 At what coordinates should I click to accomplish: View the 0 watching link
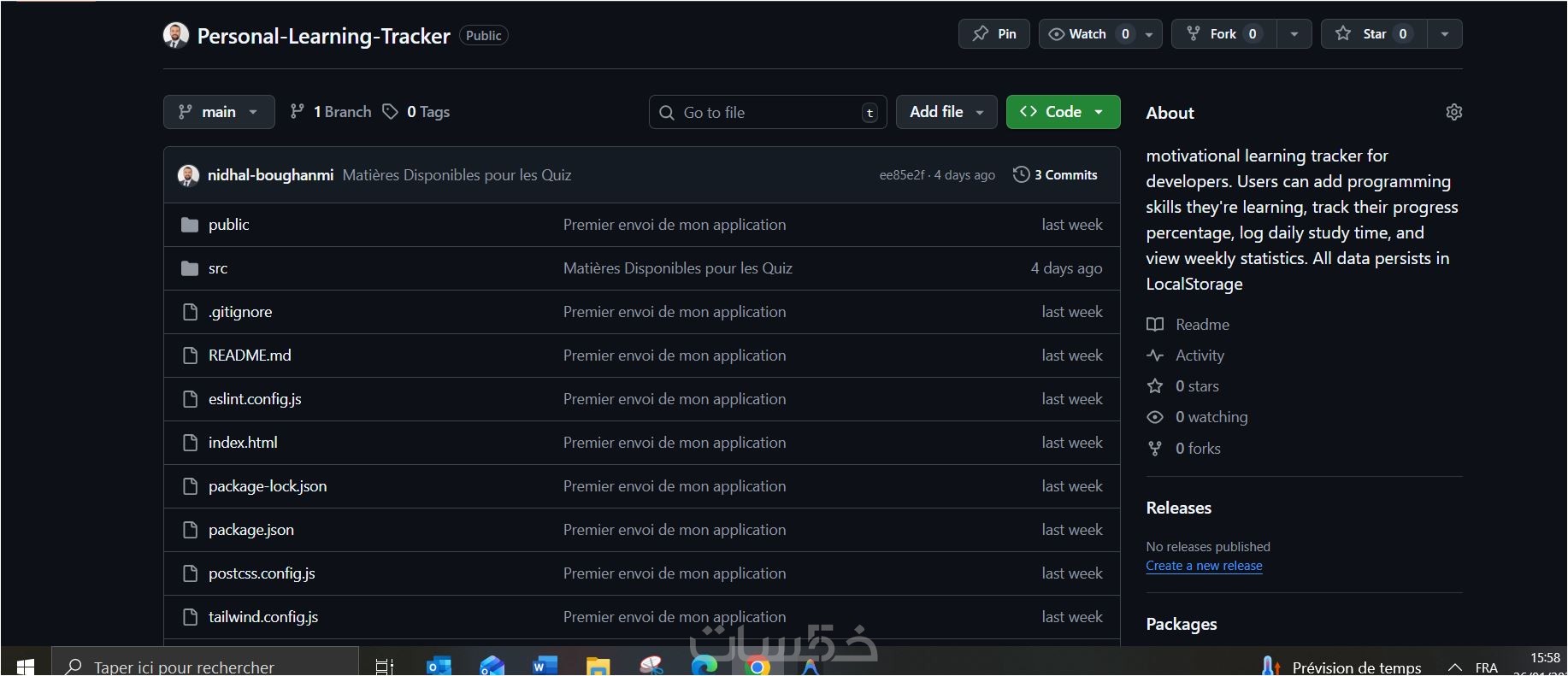pyautogui.click(x=1197, y=417)
